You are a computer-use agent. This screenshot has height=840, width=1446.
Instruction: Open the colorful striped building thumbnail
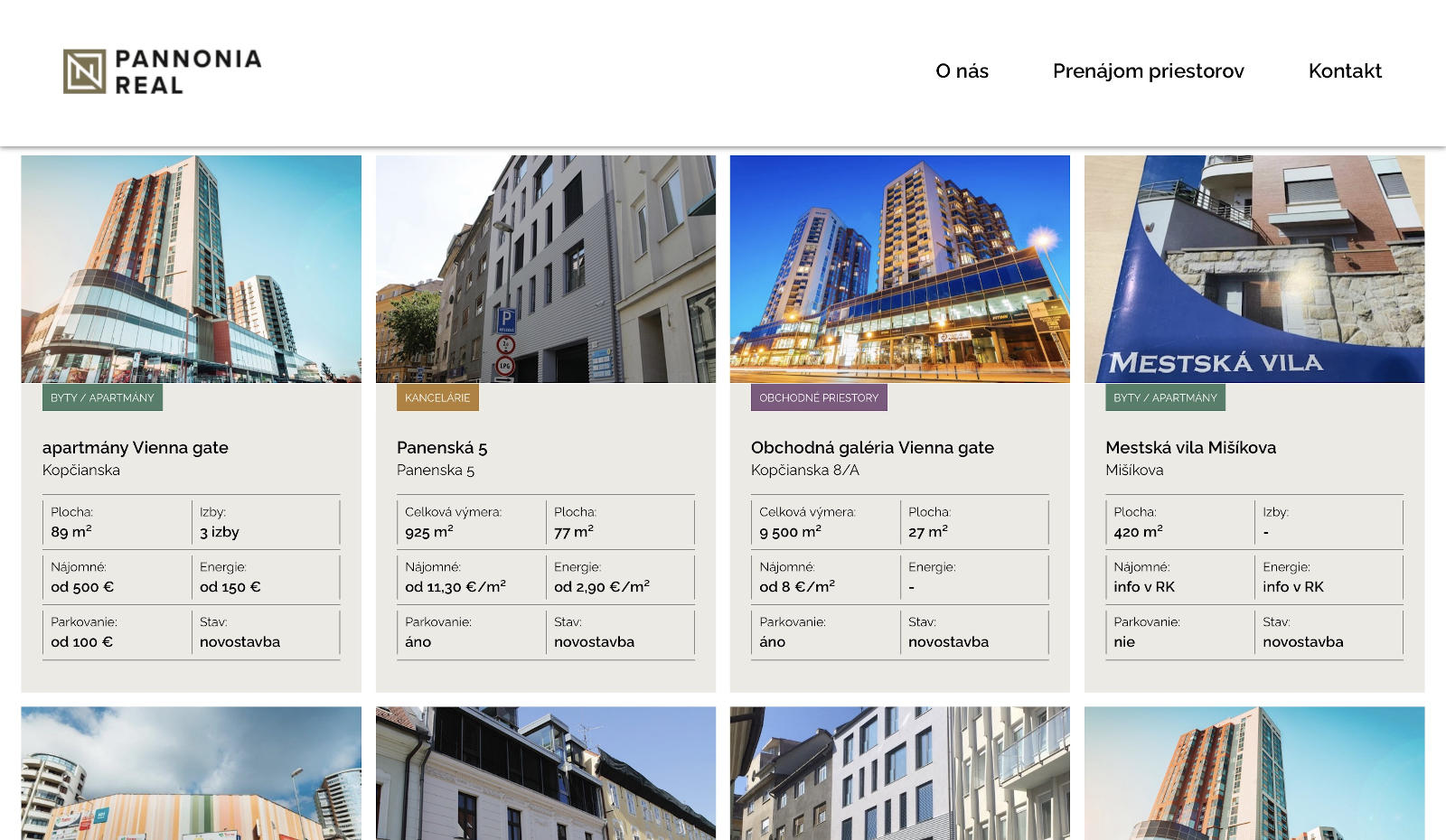pos(191,773)
